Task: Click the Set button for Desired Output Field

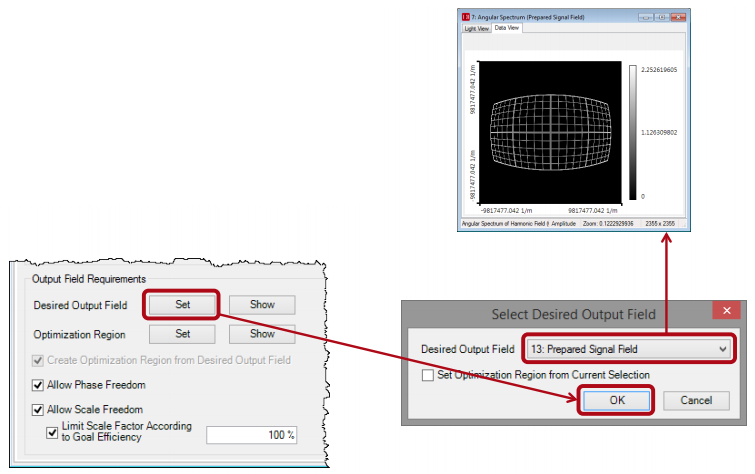Action: pos(182,304)
